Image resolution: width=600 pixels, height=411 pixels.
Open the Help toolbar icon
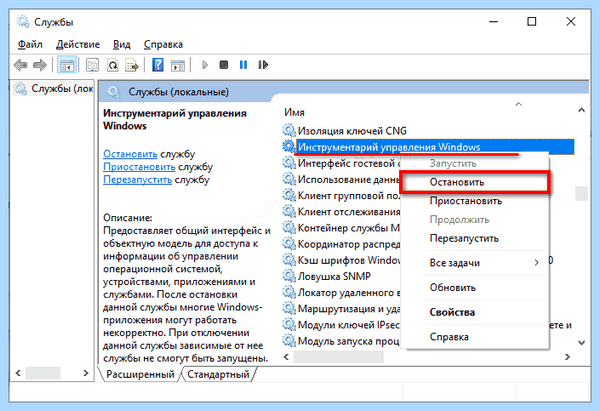[x=158, y=65]
